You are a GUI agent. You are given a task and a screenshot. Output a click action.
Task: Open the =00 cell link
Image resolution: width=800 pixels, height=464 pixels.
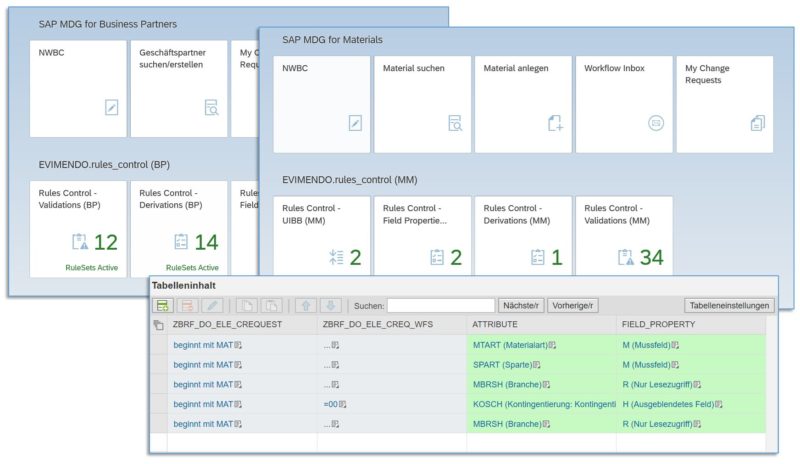331,404
